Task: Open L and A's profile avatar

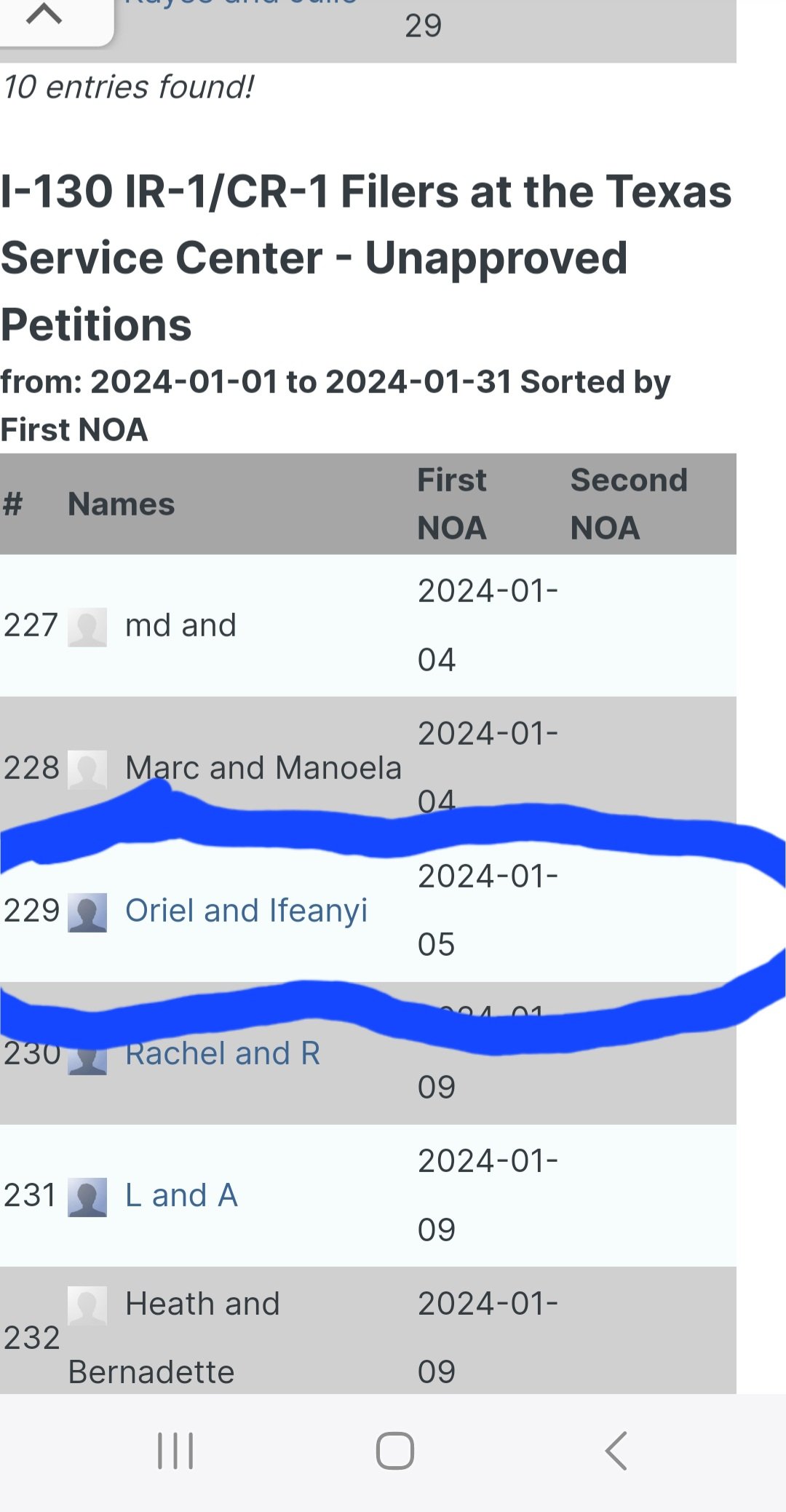Action: pos(87,1198)
